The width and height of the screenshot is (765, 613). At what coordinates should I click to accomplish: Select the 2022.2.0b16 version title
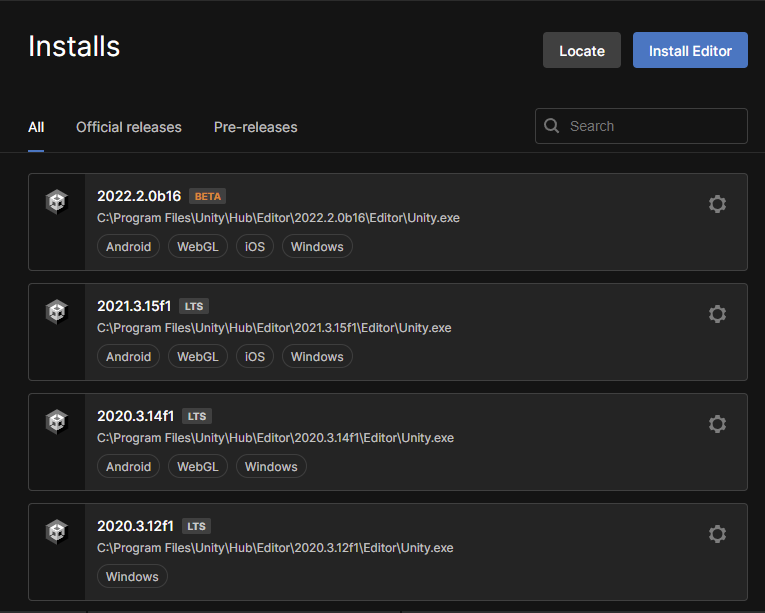pyautogui.click(x=139, y=196)
